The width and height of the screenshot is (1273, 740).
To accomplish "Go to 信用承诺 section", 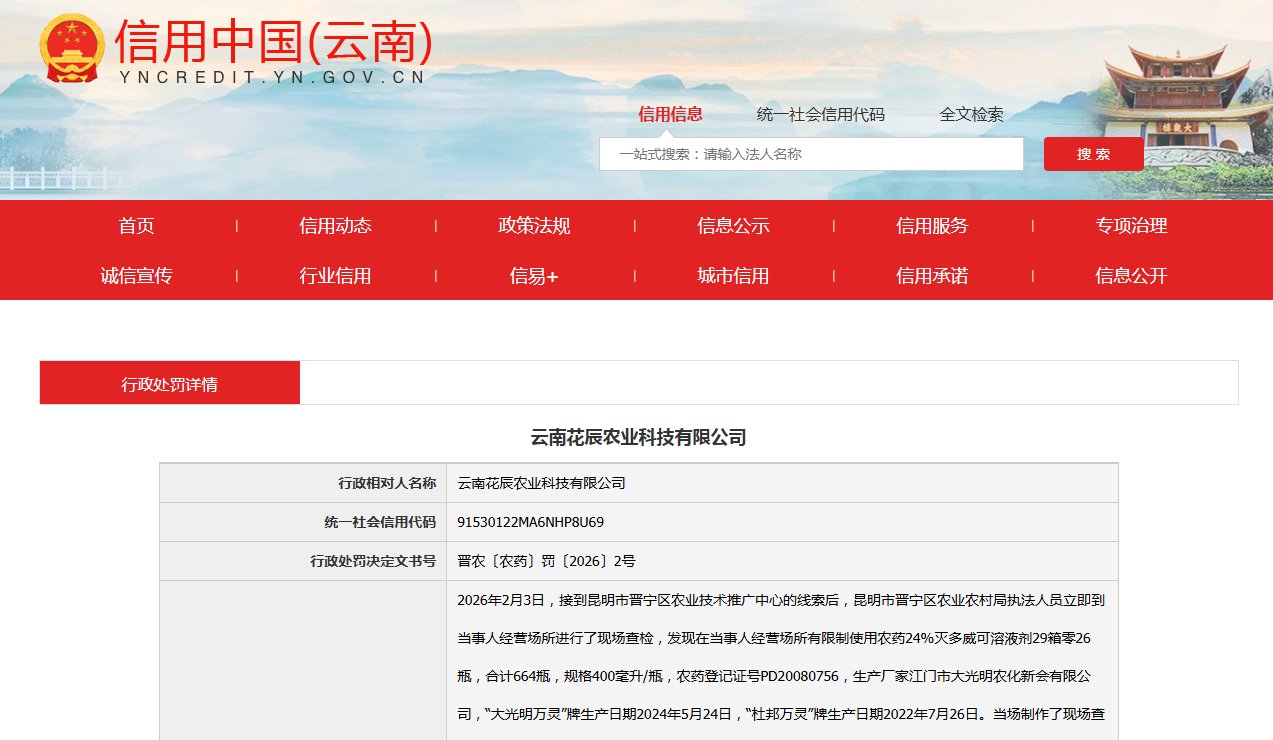I will point(932,276).
